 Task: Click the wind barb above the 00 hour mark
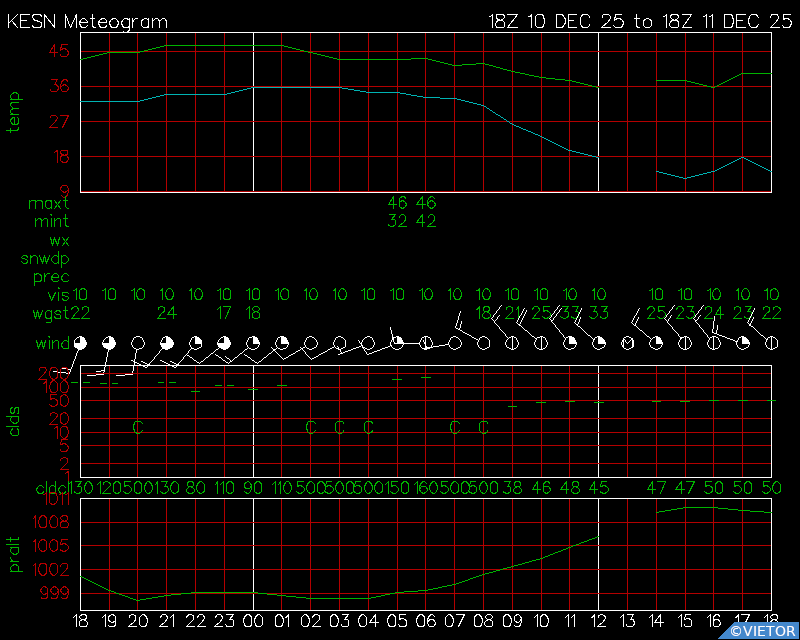click(253, 343)
